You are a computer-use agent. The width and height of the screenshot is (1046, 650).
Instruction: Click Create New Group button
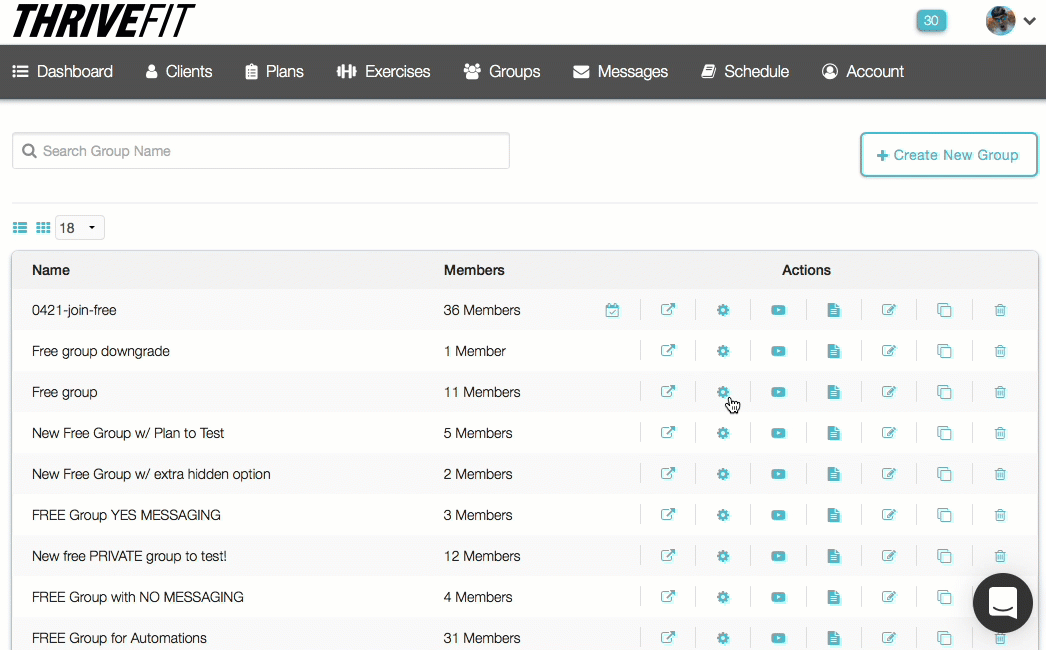948,155
